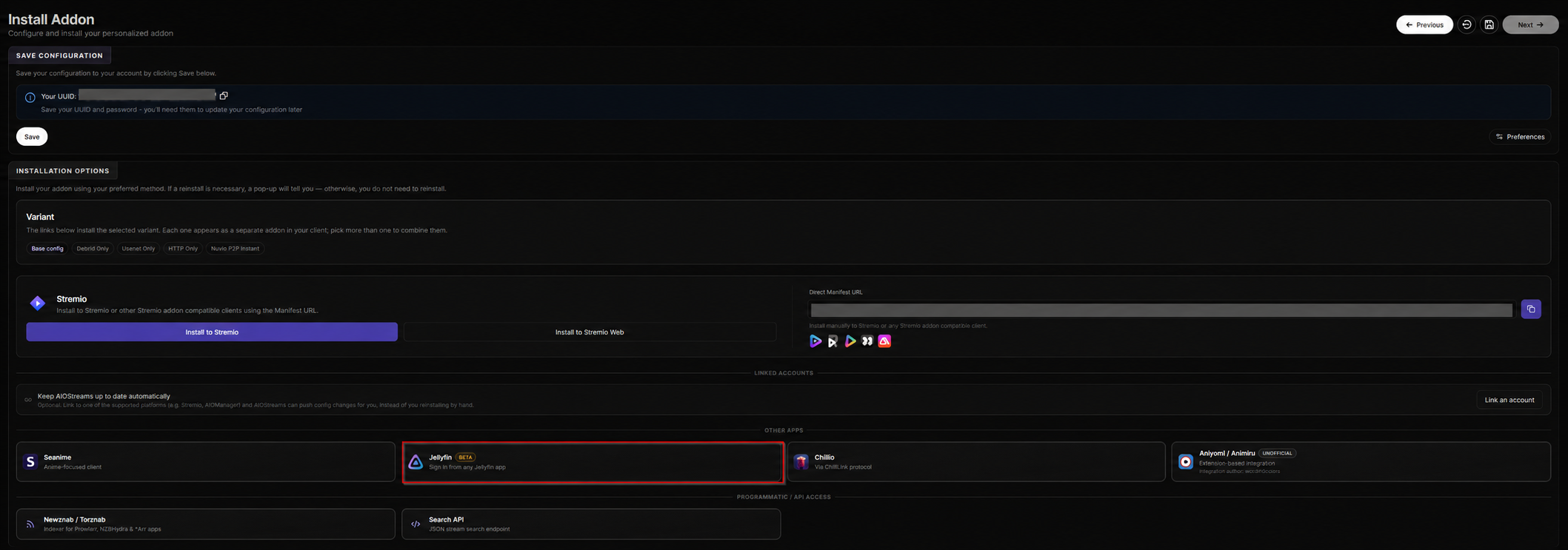Viewport: 1568px width, 550px height.
Task: Click the Direct Manifest URL label
Action: click(835, 292)
